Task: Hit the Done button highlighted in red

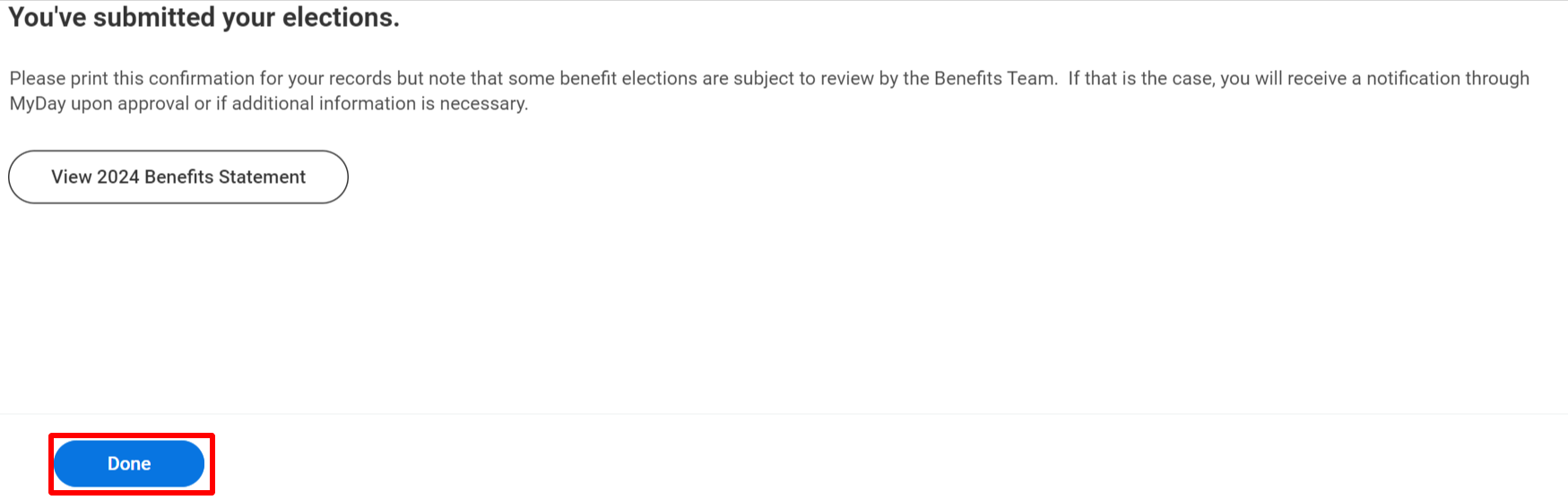Action: tap(129, 463)
